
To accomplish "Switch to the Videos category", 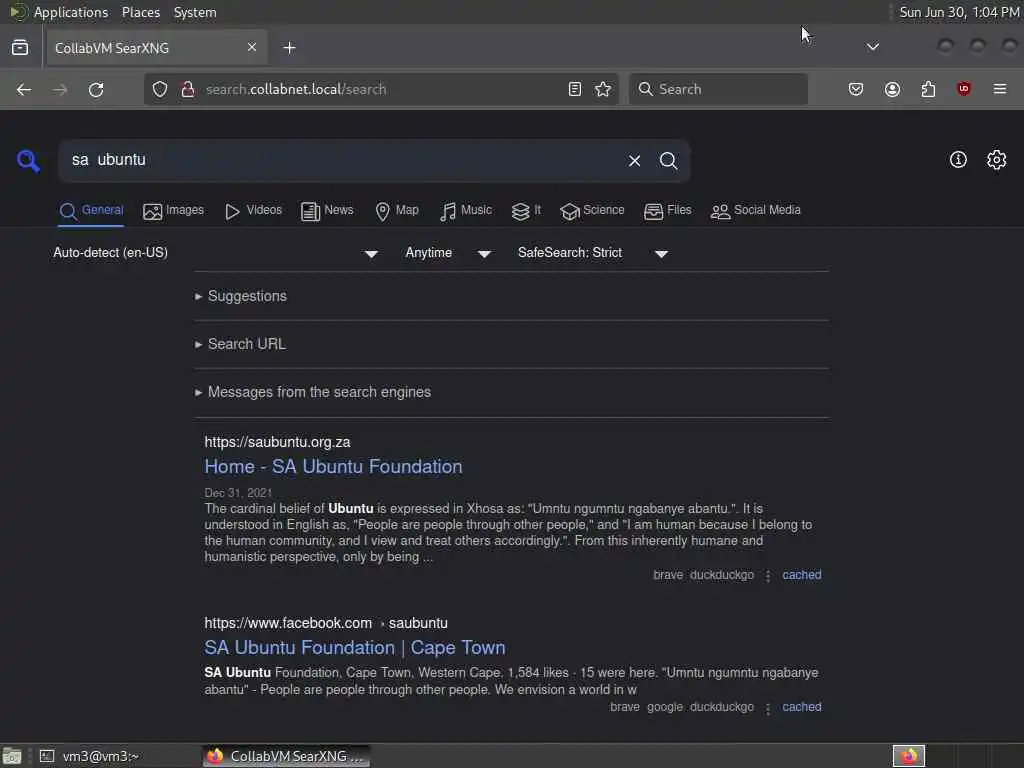I will point(253,211).
